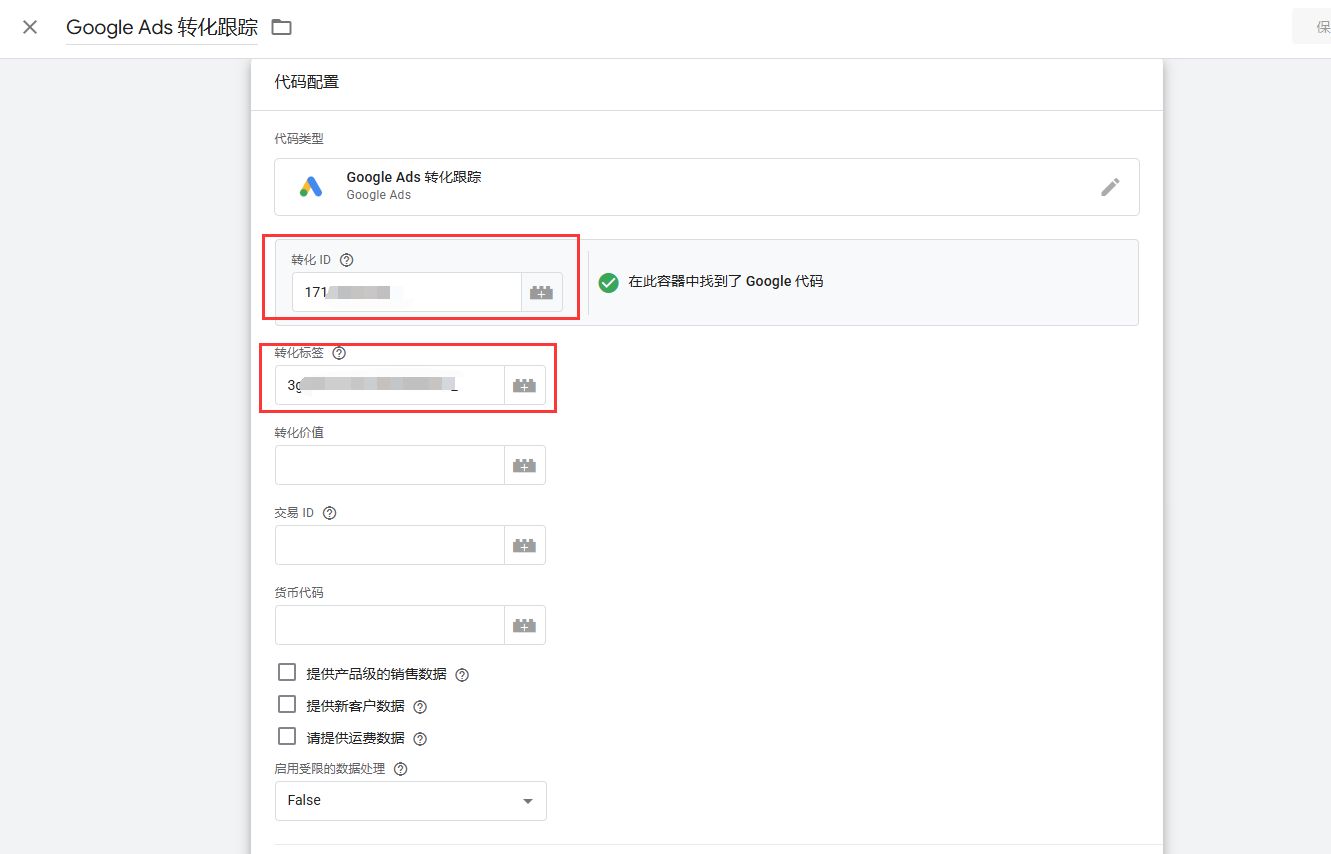Click the 货币代码 input field
This screenshot has width=1331, height=854.
pos(390,625)
